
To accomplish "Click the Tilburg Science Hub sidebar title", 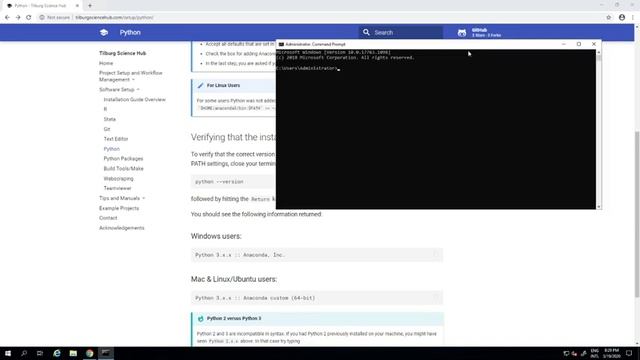I will (122, 53).
